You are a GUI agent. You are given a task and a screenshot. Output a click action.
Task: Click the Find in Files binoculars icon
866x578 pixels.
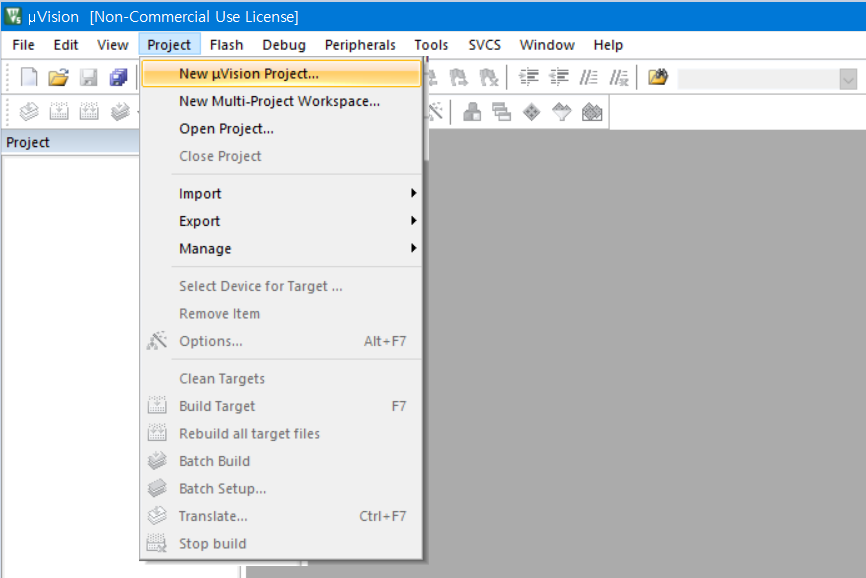click(x=658, y=77)
